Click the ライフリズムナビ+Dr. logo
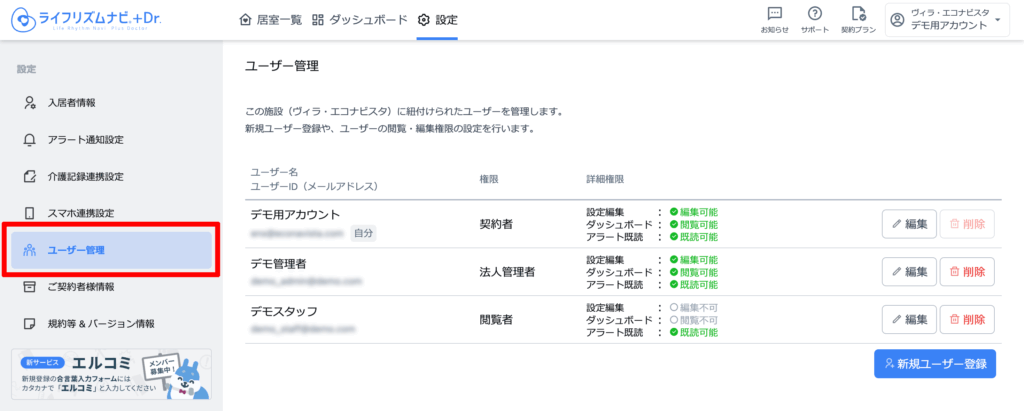This screenshot has width=1024, height=411. pos(86,20)
